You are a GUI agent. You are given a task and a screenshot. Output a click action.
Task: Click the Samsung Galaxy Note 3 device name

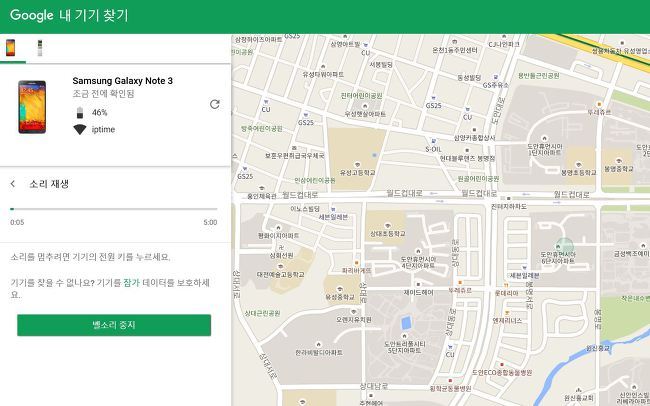(x=123, y=81)
